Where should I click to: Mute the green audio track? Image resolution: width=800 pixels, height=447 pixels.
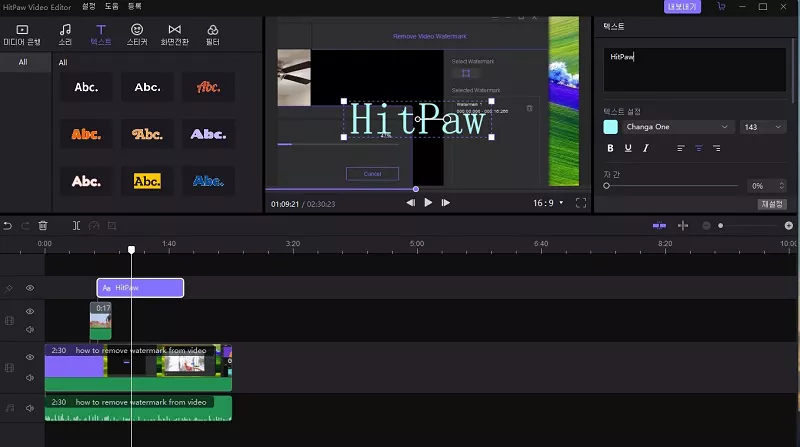click(x=30, y=408)
